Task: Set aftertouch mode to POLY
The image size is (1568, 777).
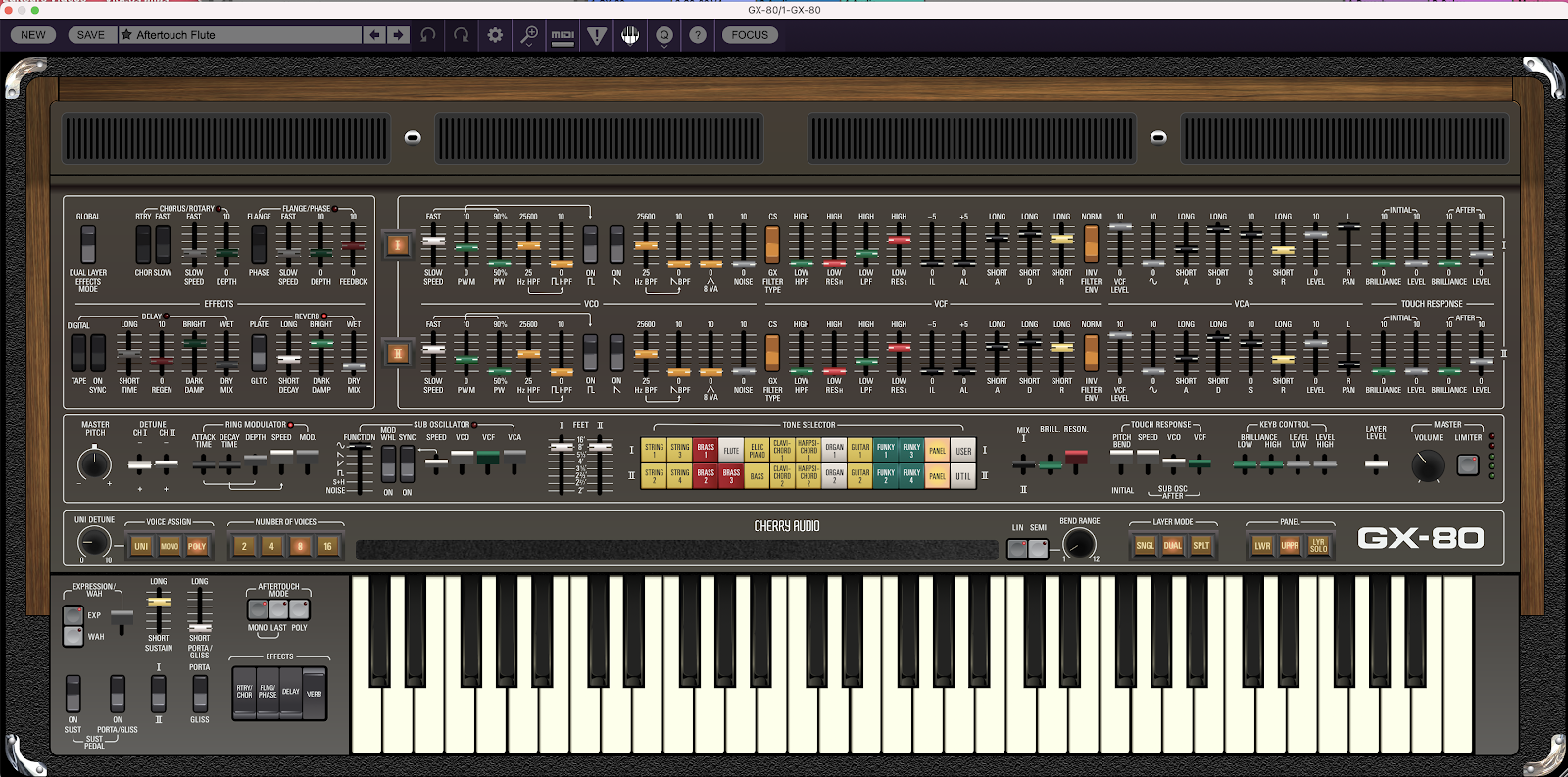Action: (x=299, y=609)
